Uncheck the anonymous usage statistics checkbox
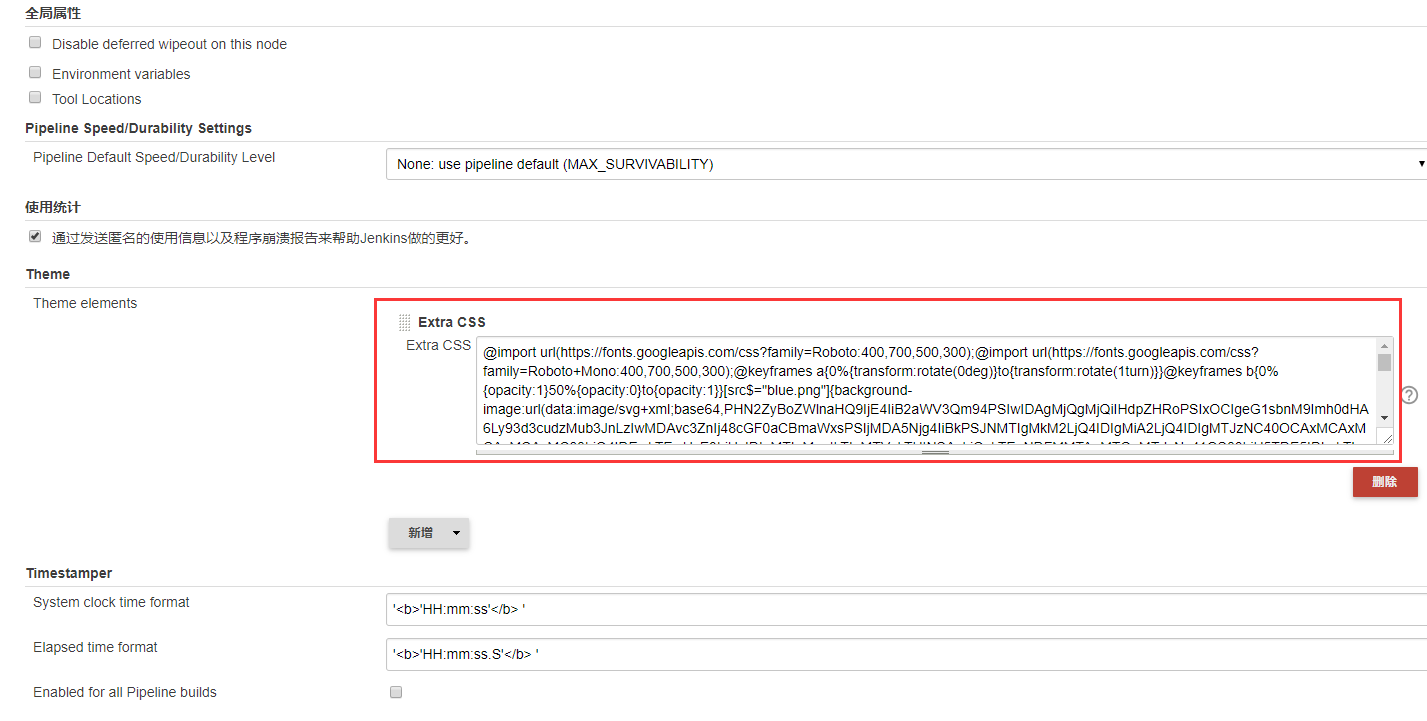The image size is (1427, 721). click(35, 236)
